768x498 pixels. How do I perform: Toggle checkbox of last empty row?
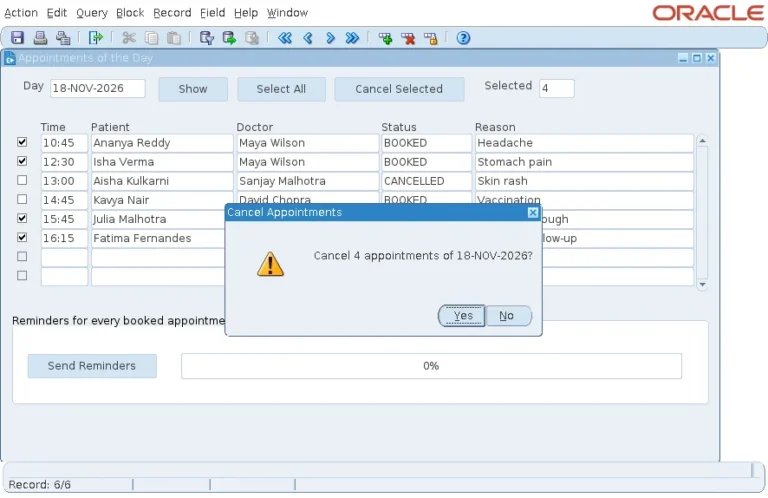[x=22, y=276]
